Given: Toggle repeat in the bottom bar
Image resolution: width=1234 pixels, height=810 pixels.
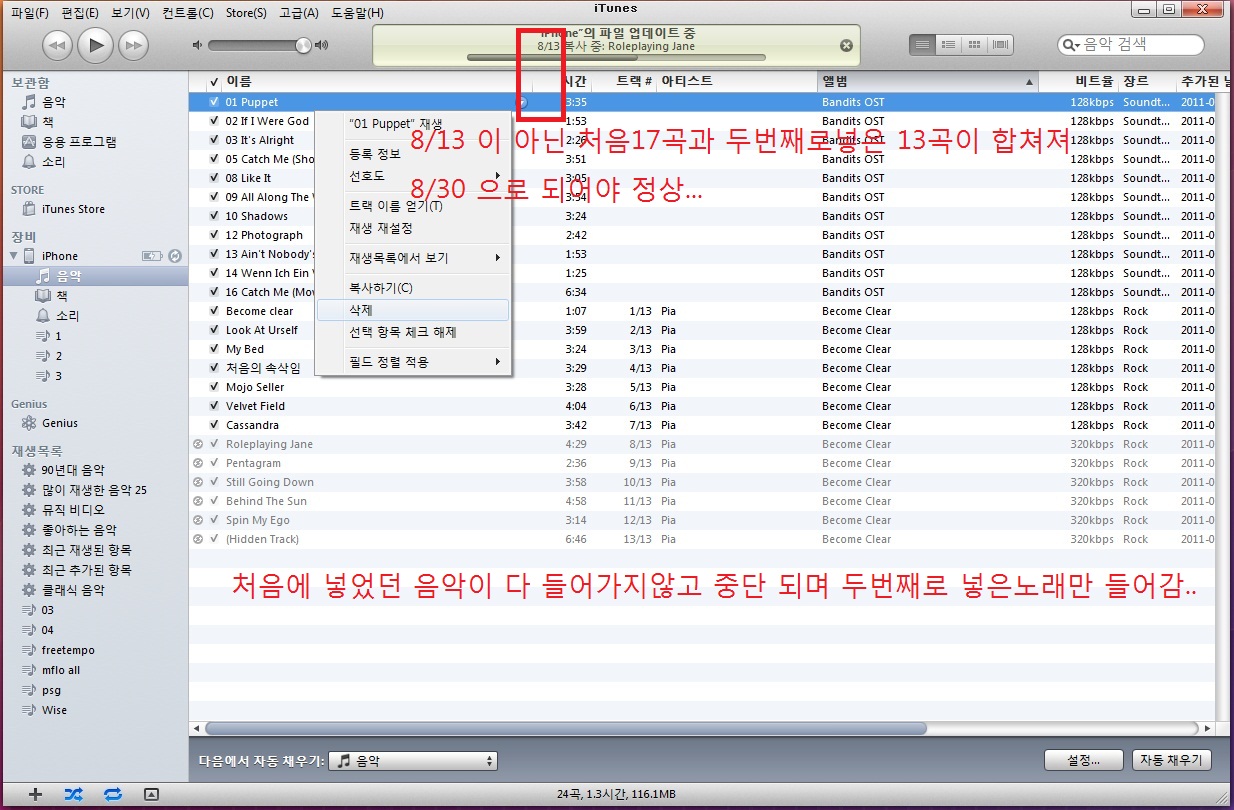Looking at the screenshot, I should pos(112,794).
